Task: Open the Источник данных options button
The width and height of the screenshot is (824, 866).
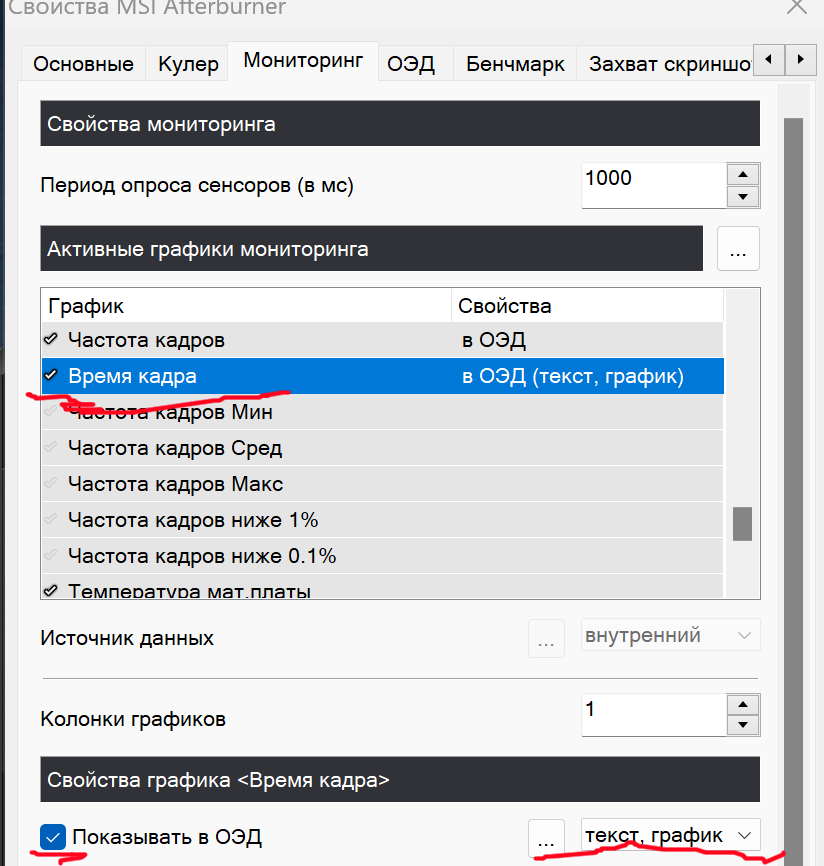Action: point(546,638)
